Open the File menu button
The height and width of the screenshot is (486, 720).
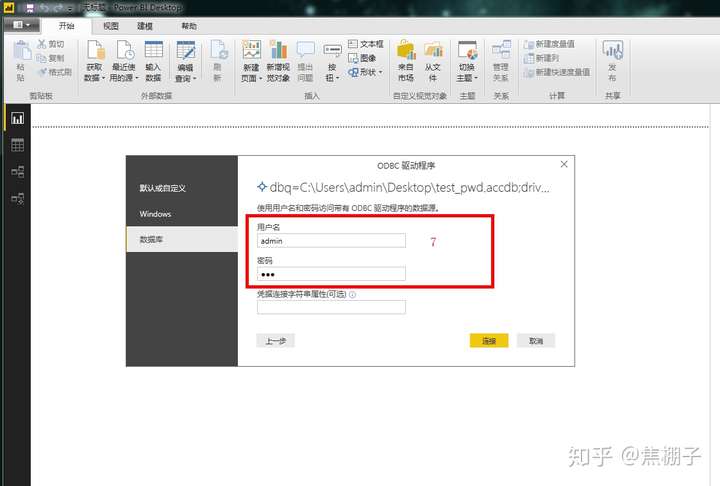[x=22, y=25]
